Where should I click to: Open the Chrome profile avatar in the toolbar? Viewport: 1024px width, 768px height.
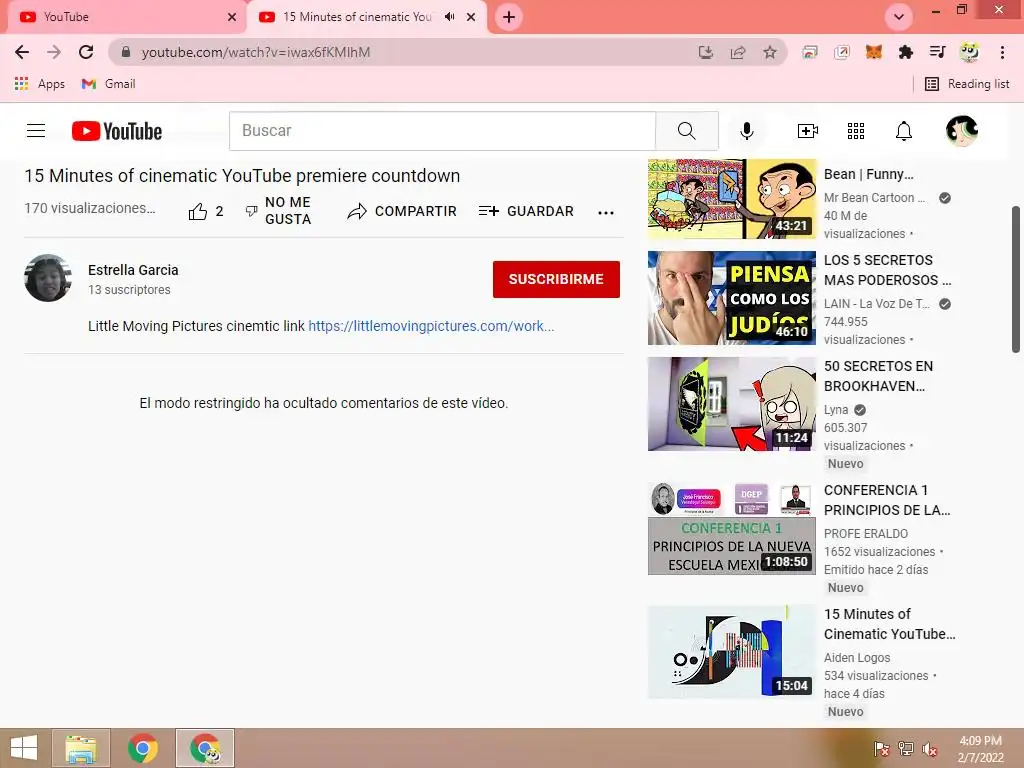(x=969, y=52)
